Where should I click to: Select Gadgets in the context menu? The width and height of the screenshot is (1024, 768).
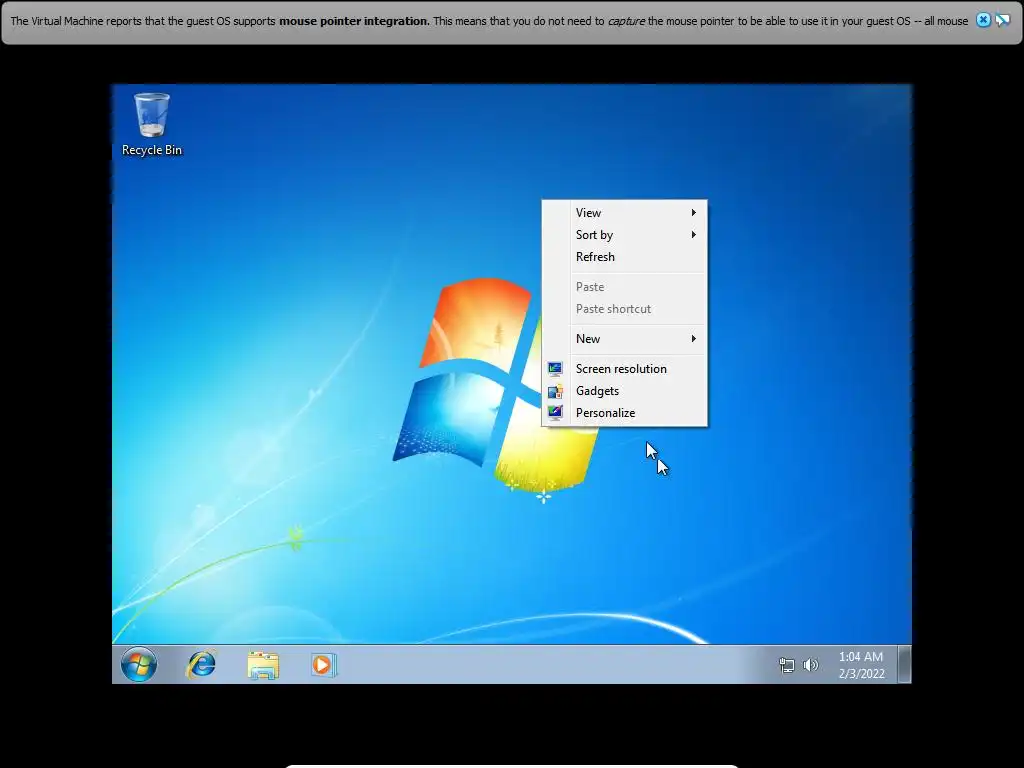point(624,391)
